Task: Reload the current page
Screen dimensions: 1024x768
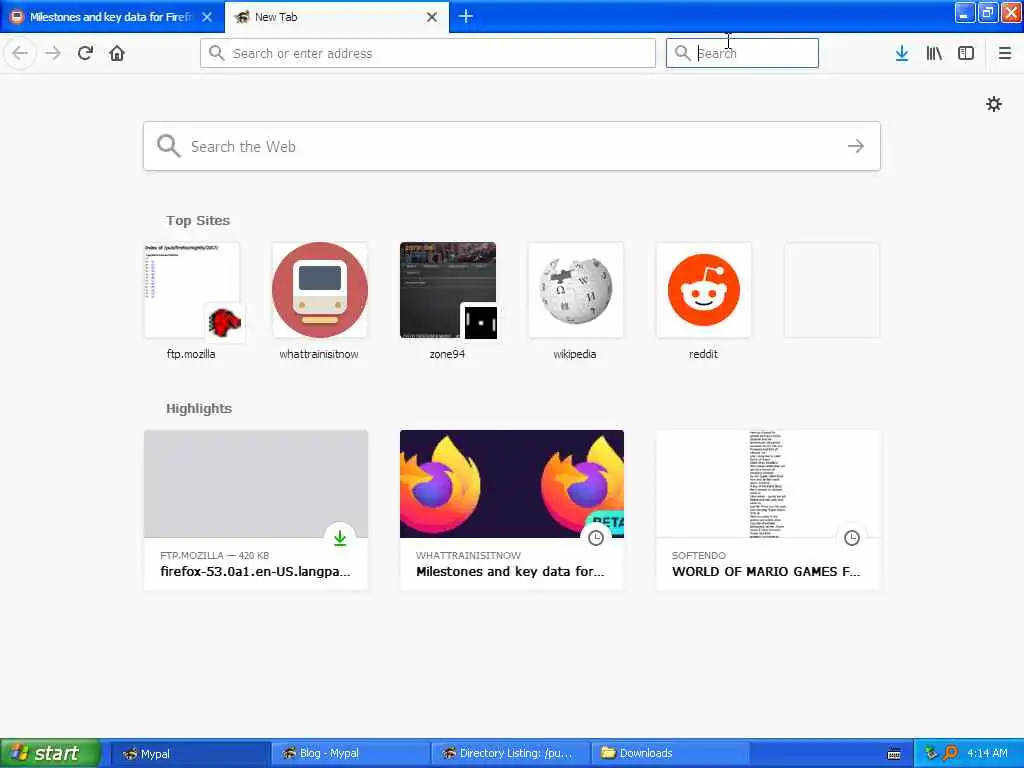Action: pyautogui.click(x=85, y=53)
